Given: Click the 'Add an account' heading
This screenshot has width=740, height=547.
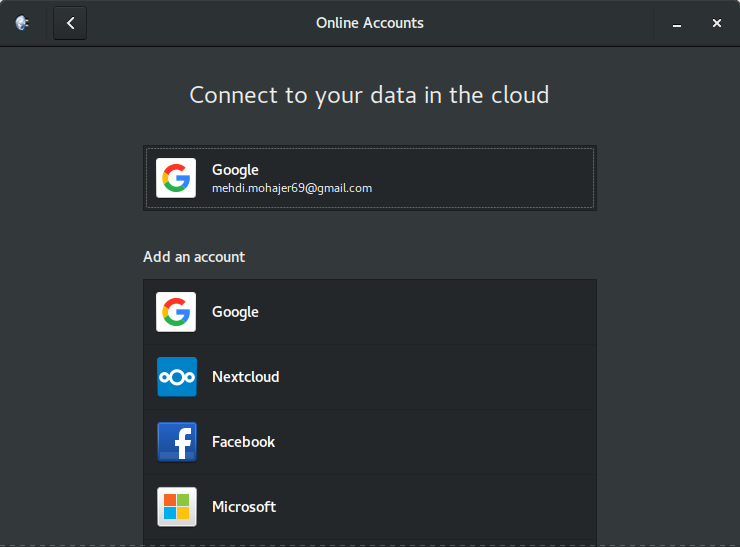Looking at the screenshot, I should 194,257.
